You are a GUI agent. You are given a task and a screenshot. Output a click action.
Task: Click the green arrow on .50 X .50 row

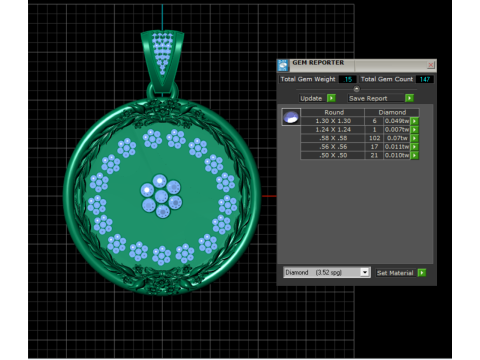[414, 156]
